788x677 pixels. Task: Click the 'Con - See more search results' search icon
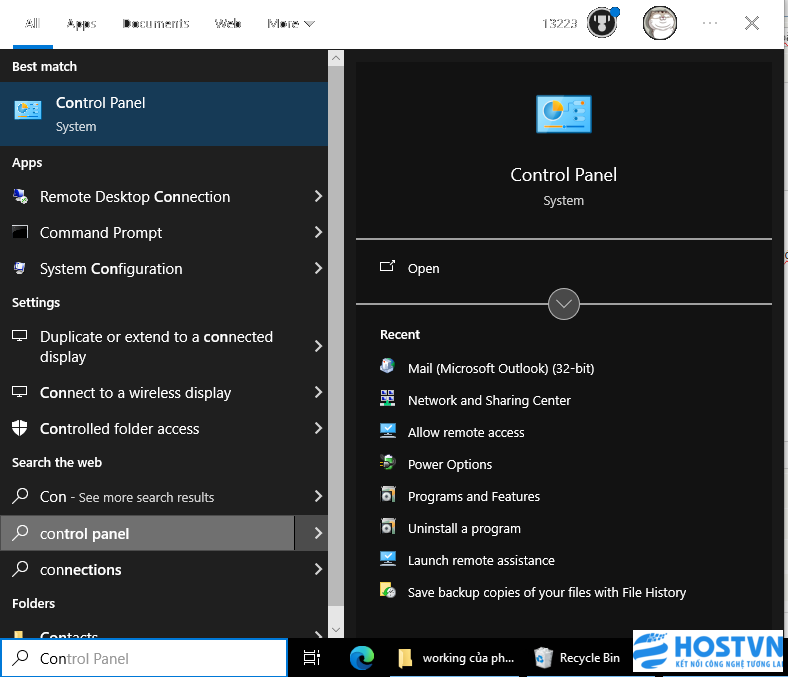20,496
